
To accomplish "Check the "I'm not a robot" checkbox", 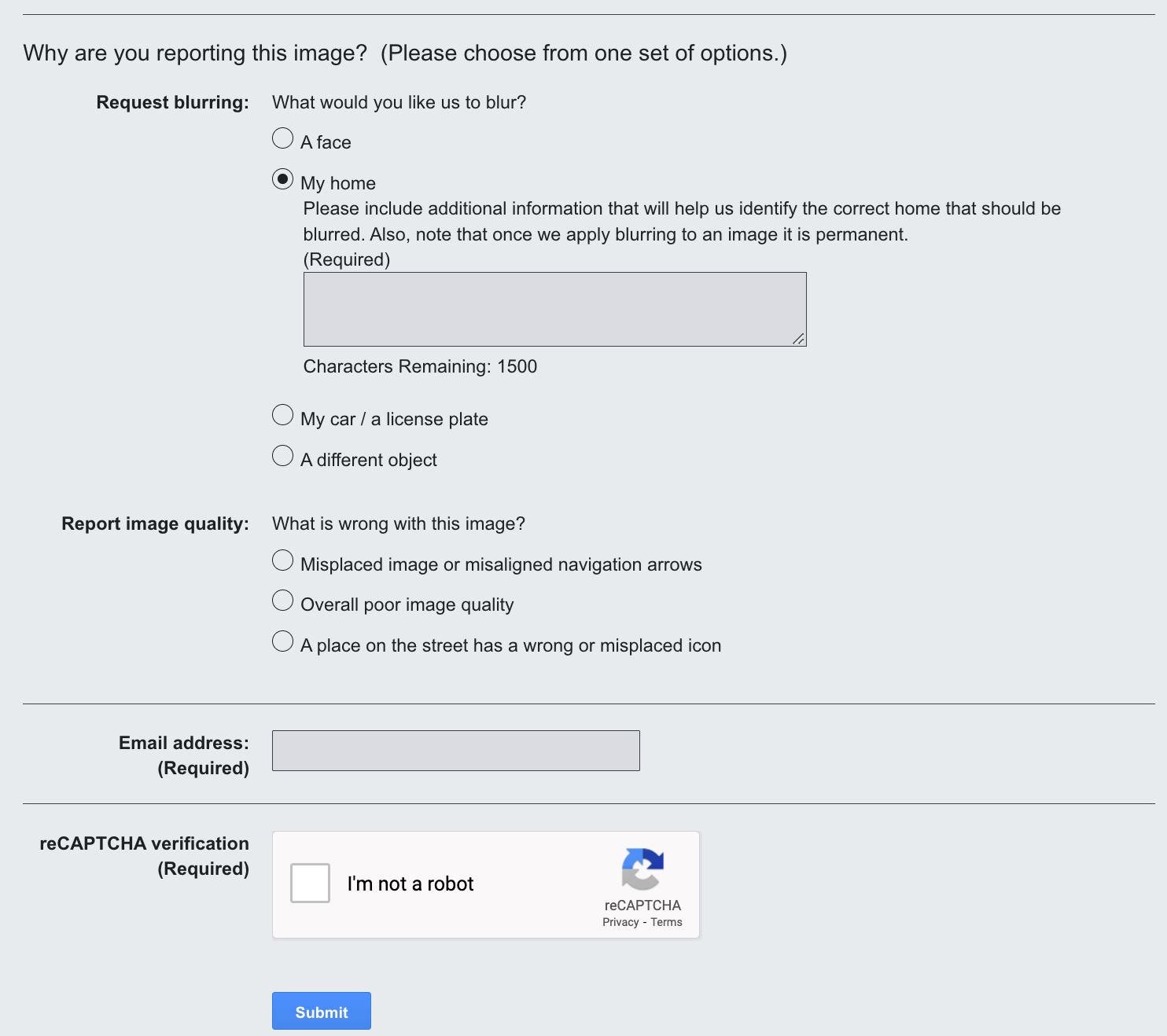I will [x=310, y=884].
